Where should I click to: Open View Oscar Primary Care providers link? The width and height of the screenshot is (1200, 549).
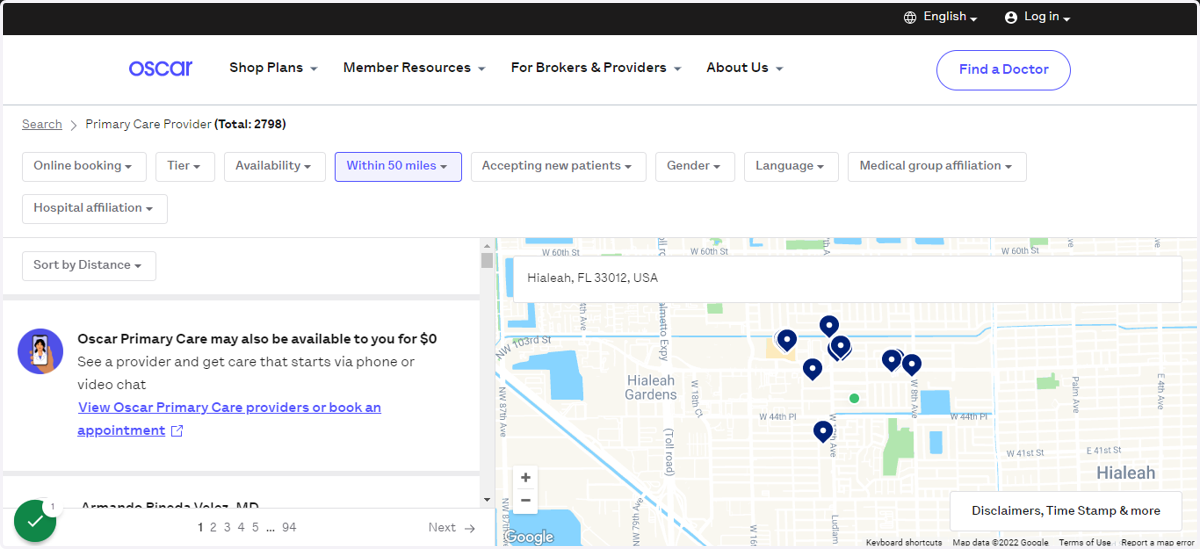[229, 419]
